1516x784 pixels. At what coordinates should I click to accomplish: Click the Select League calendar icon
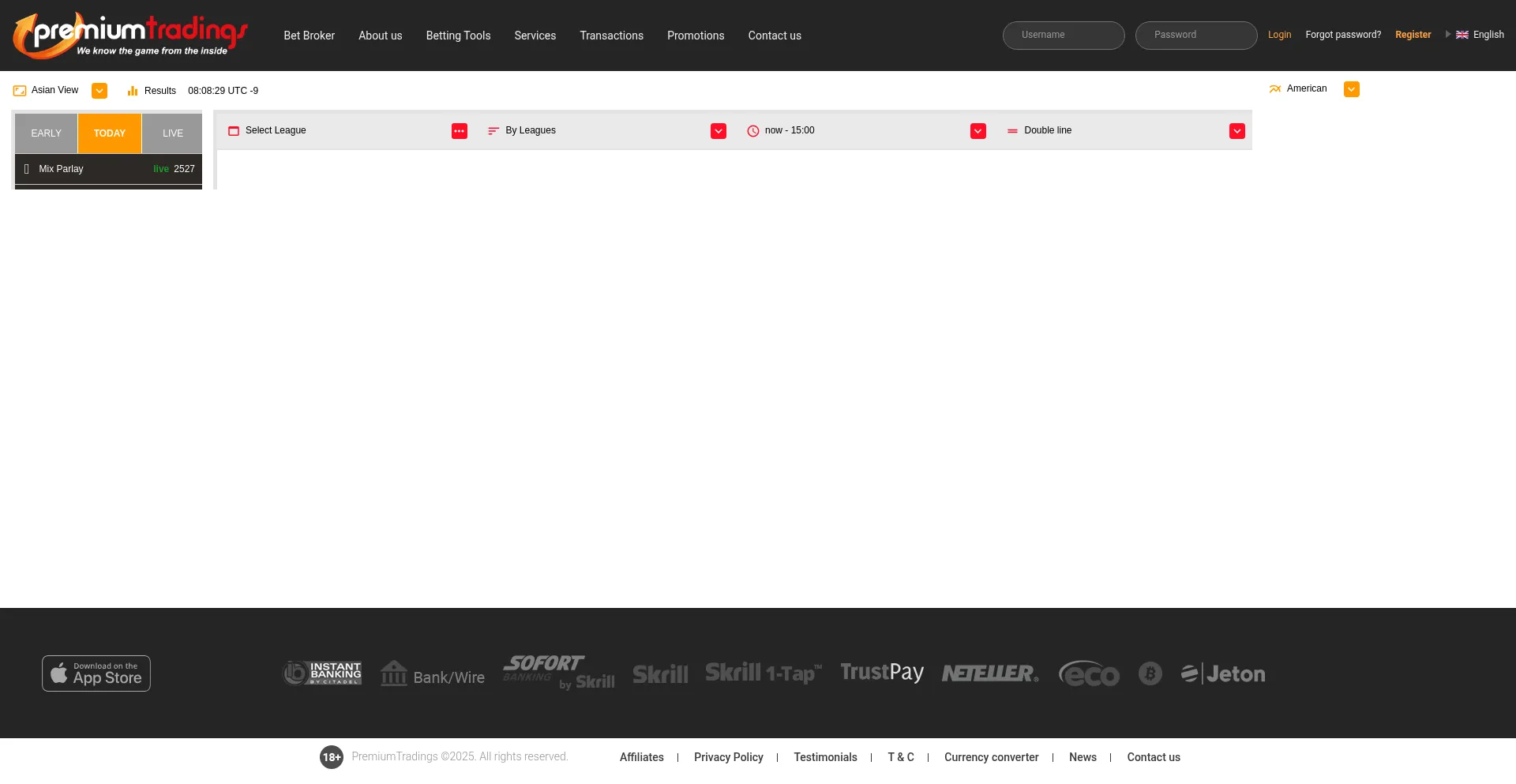[x=234, y=130]
